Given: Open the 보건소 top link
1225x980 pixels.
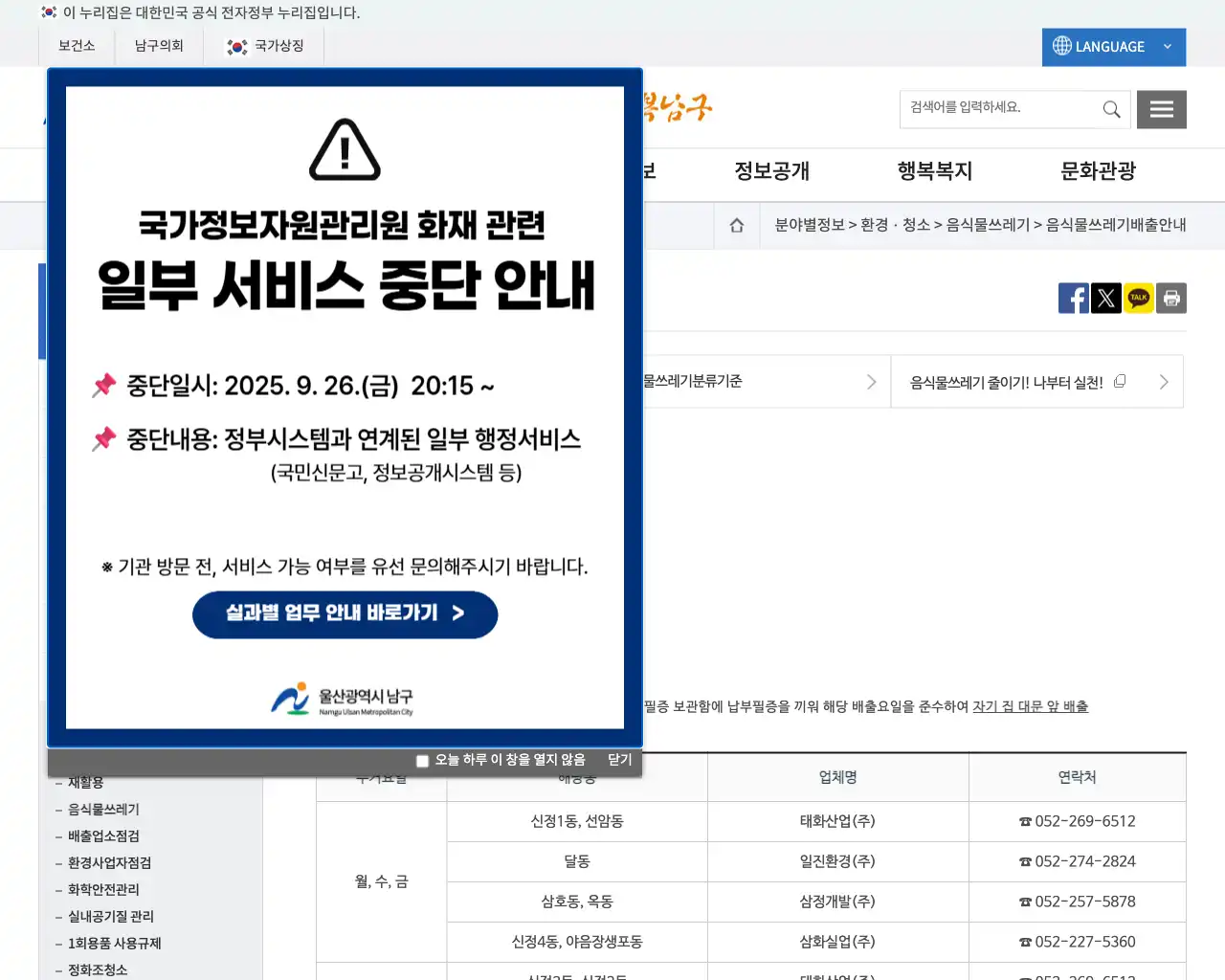Looking at the screenshot, I should tap(77, 46).
